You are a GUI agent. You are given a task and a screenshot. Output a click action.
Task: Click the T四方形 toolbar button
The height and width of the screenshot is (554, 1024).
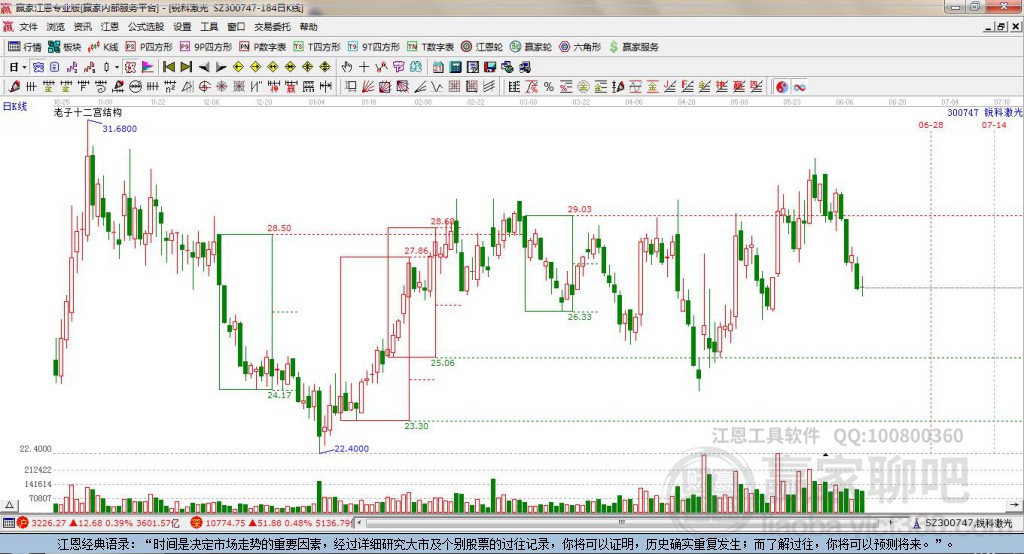click(x=317, y=46)
